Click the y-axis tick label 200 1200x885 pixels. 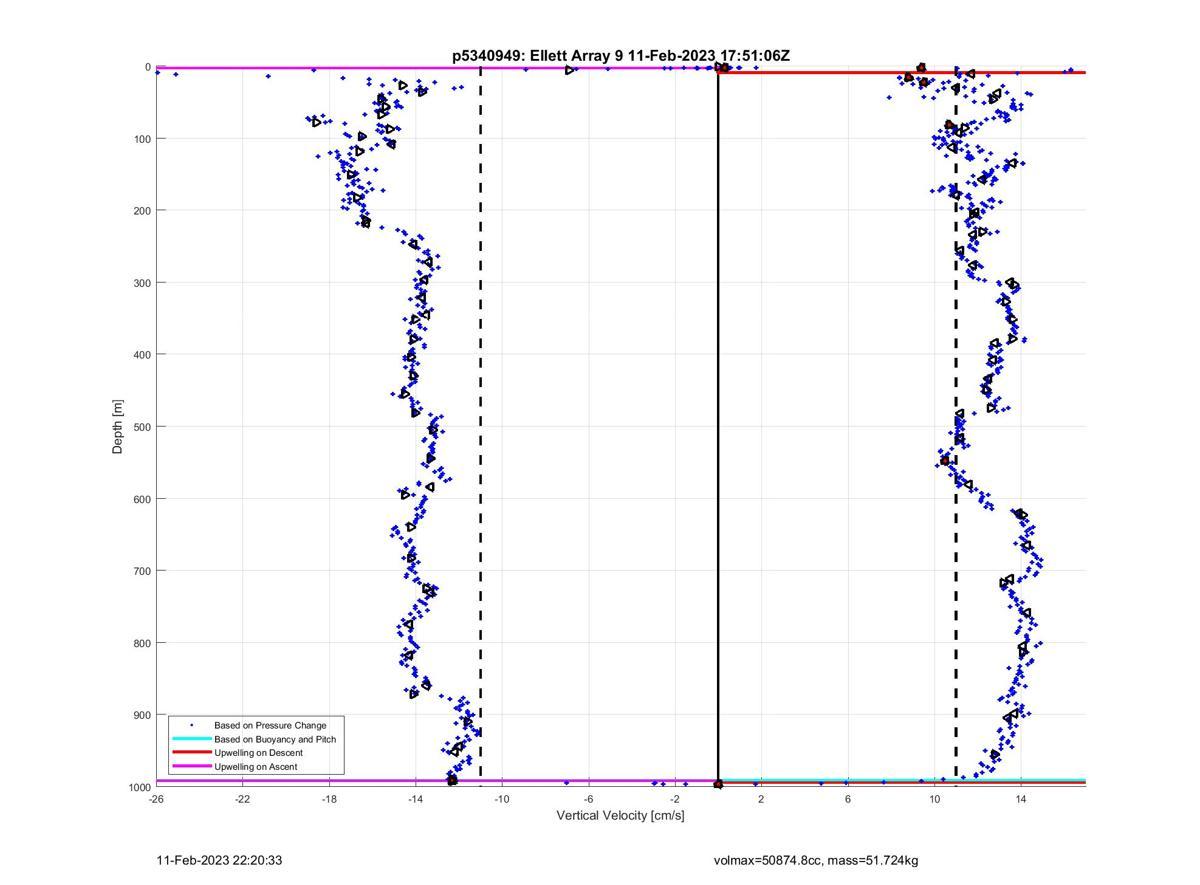(142, 211)
